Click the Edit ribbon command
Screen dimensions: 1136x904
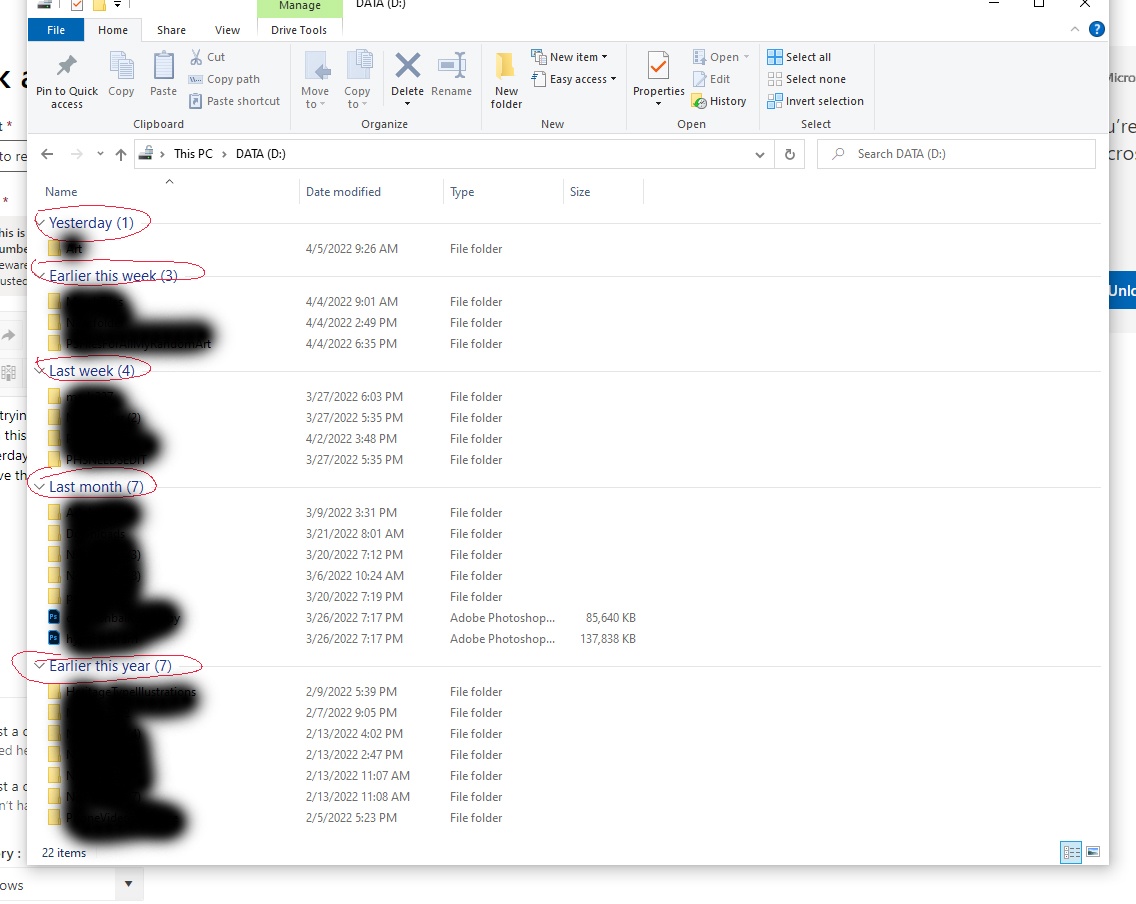711,79
